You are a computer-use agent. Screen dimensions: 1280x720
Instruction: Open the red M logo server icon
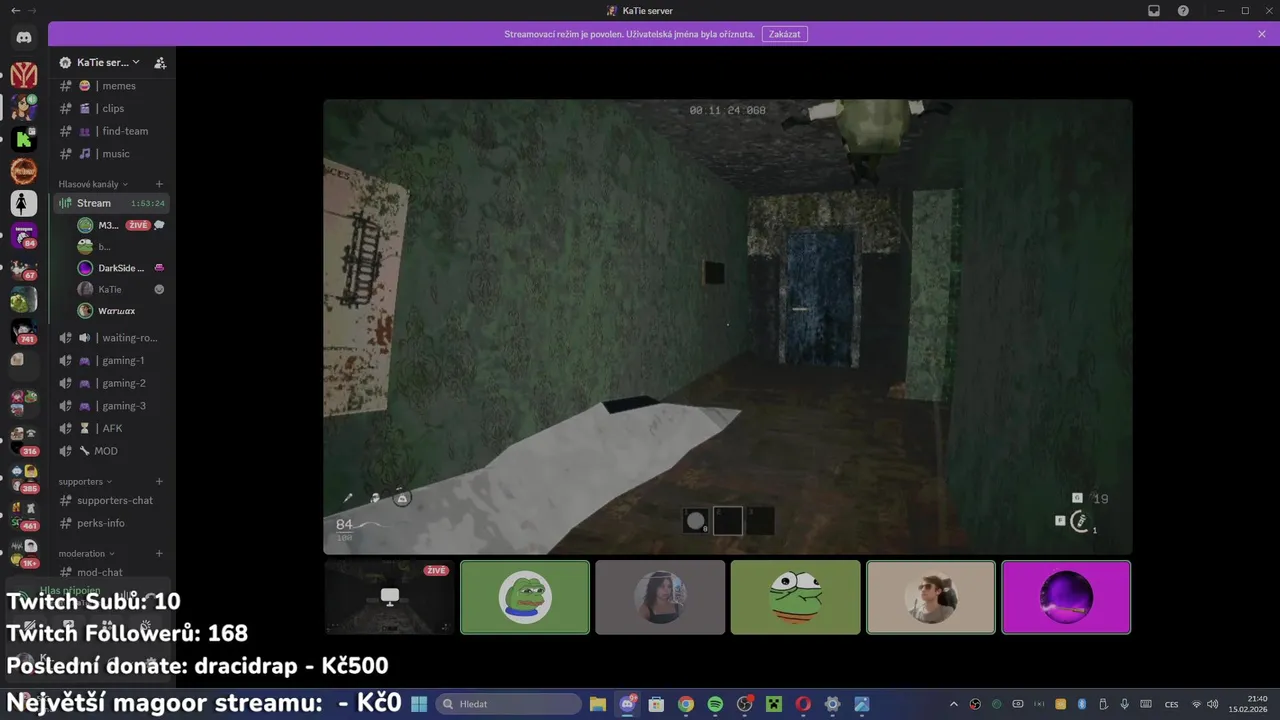point(24,75)
